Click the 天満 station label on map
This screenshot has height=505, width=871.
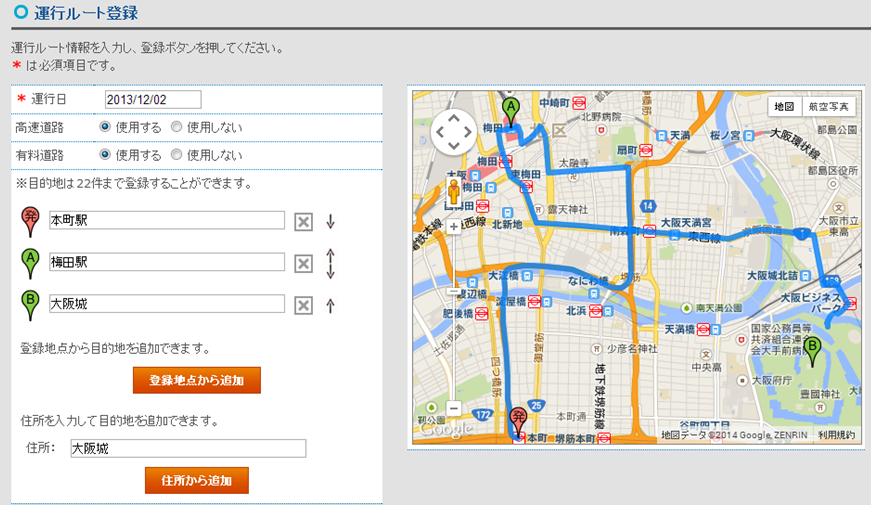(680, 136)
